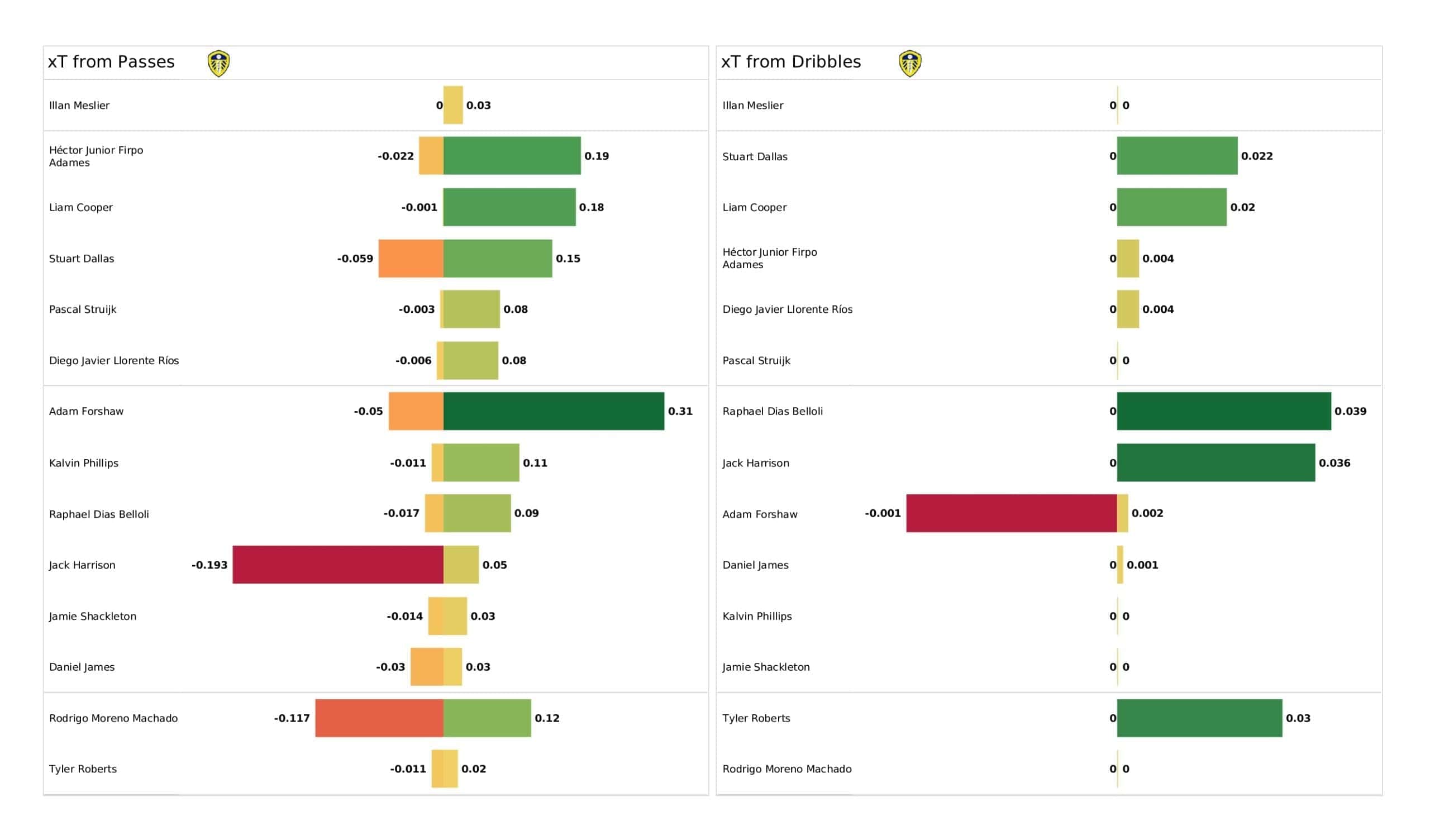The height and width of the screenshot is (840, 1430).
Task: Click Adam Forshaw's dark green 0.31 passes bar
Action: tap(554, 411)
